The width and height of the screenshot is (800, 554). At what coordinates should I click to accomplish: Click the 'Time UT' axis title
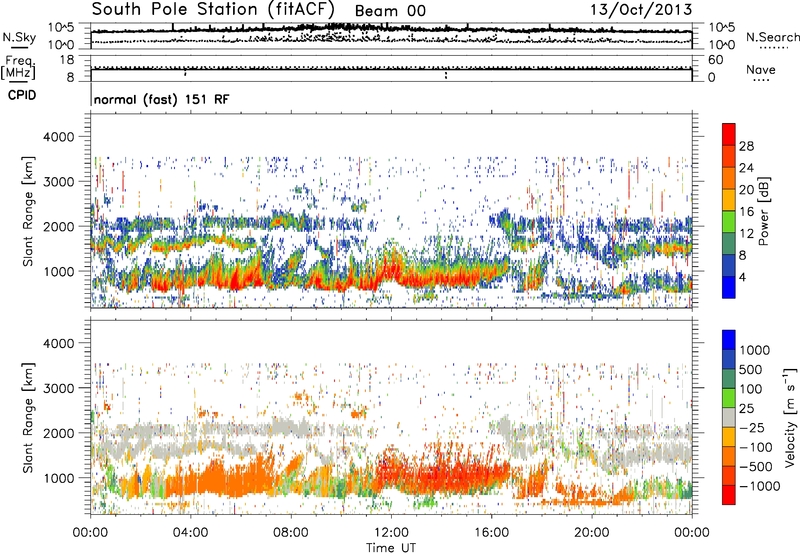point(391,548)
